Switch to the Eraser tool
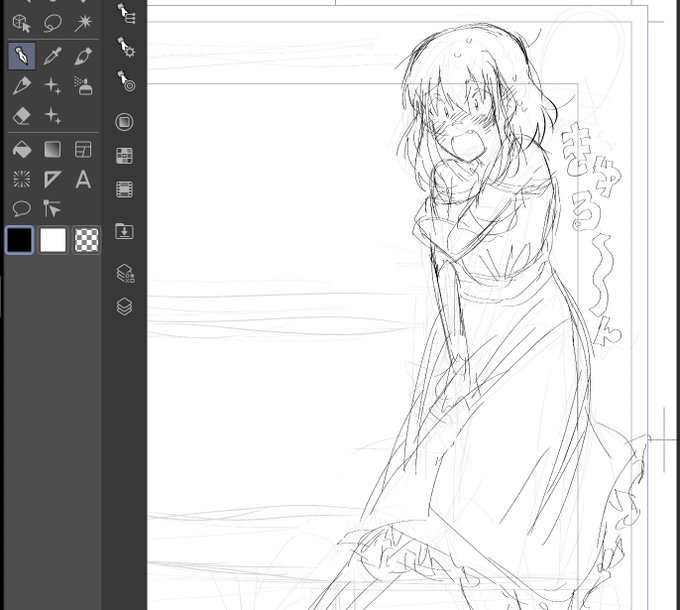This screenshot has width=680, height=610. (x=21, y=116)
